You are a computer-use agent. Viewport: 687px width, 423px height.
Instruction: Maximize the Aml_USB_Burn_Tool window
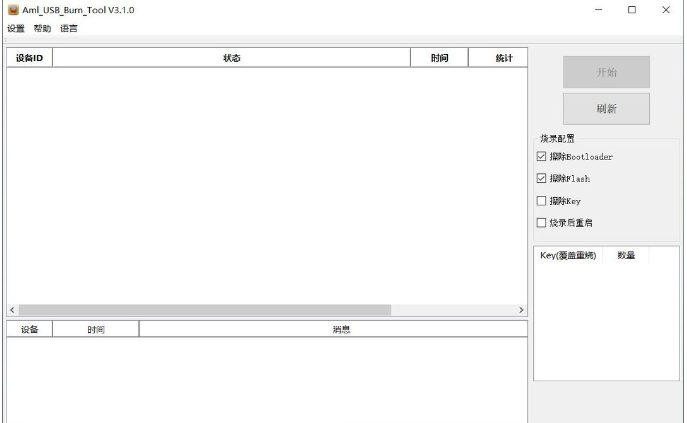[632, 10]
